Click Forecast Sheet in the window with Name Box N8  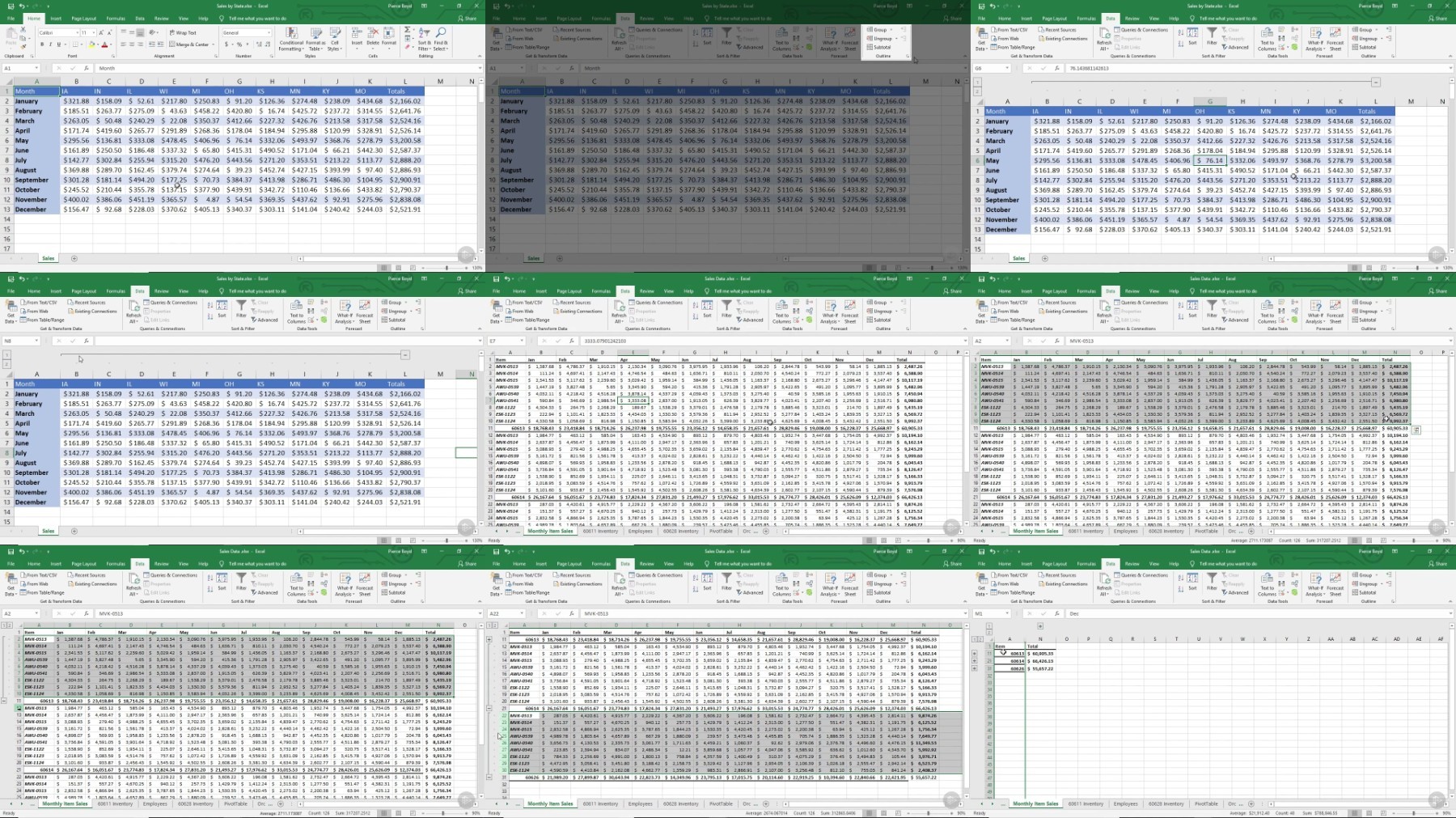point(365,312)
